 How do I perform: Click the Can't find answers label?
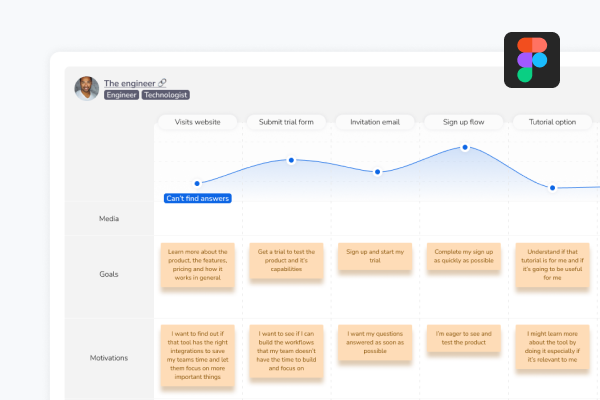(x=197, y=198)
